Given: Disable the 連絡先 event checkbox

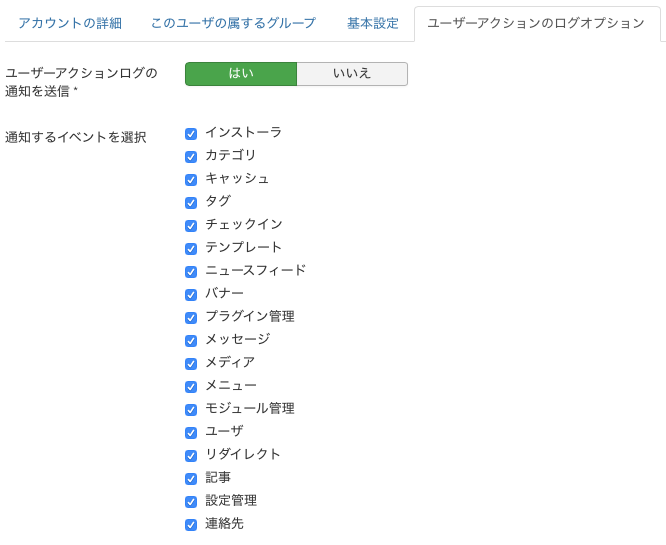Looking at the screenshot, I should [x=191, y=524].
